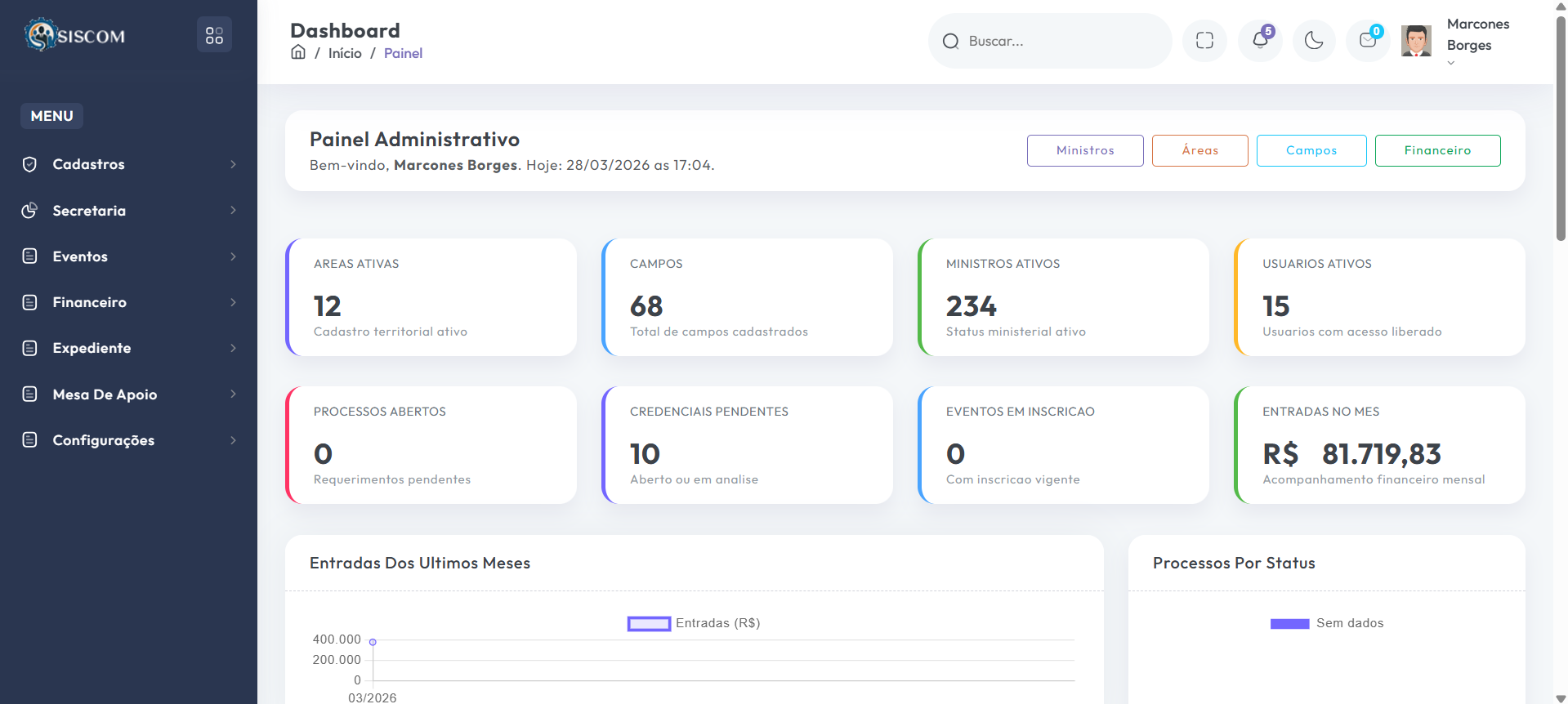Expand the Cadastros menu chevron
The width and height of the screenshot is (1568, 704).
[x=234, y=164]
